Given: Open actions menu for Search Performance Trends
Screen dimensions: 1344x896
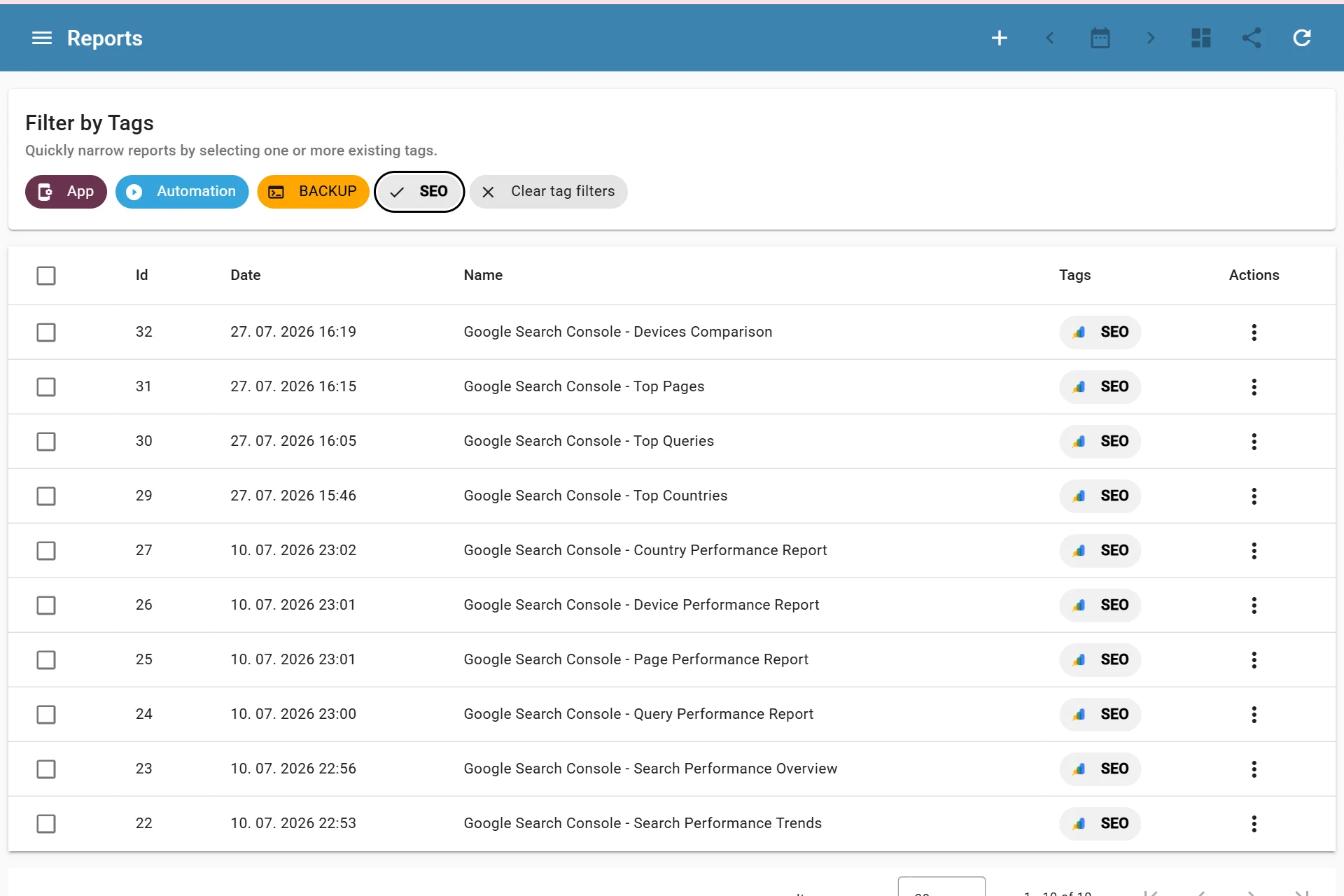Looking at the screenshot, I should 1254,823.
